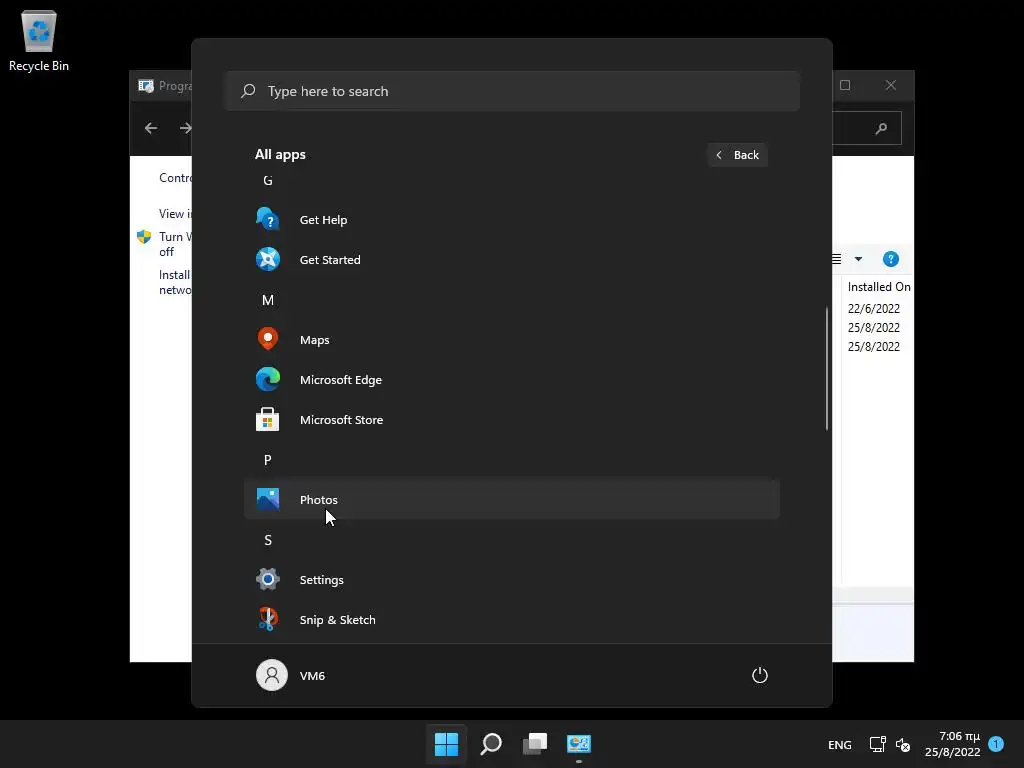
Task: Click Install from network link
Action: 175,282
